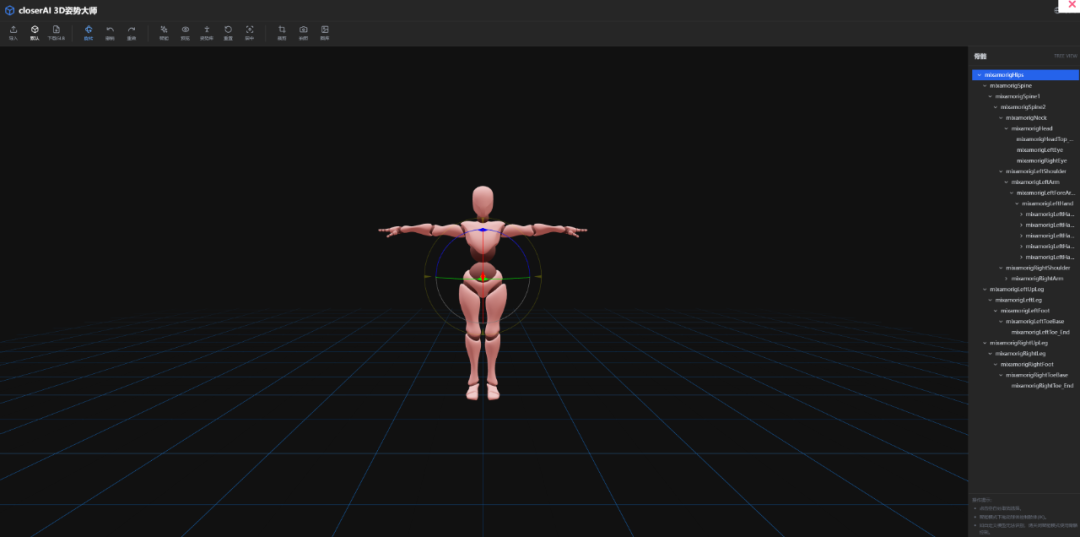This screenshot has width=1080, height=537.
Task: Select the mixamorigLeftArm bone row
Action: (1025, 182)
